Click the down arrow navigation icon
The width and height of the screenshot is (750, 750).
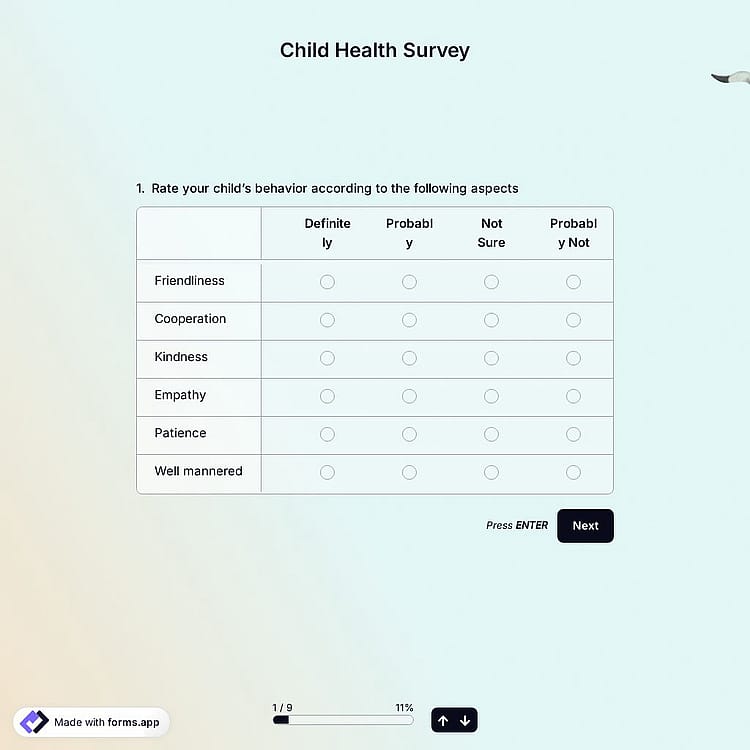465,720
